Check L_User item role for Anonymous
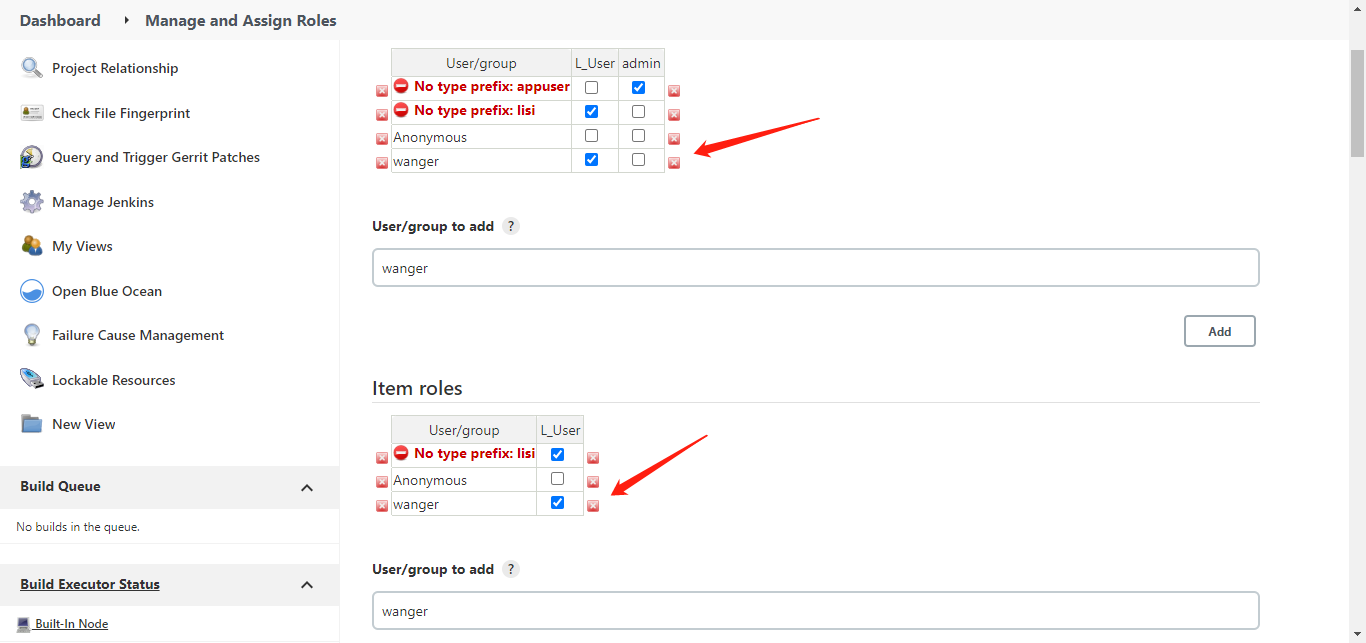This screenshot has width=1366, height=643. pos(558,479)
